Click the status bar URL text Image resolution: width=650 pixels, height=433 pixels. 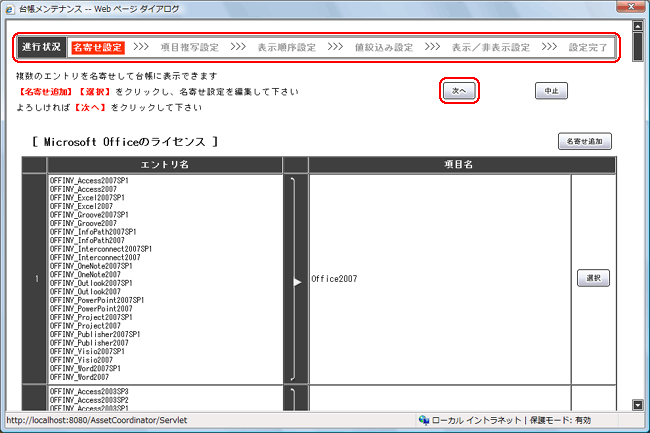pos(97,420)
